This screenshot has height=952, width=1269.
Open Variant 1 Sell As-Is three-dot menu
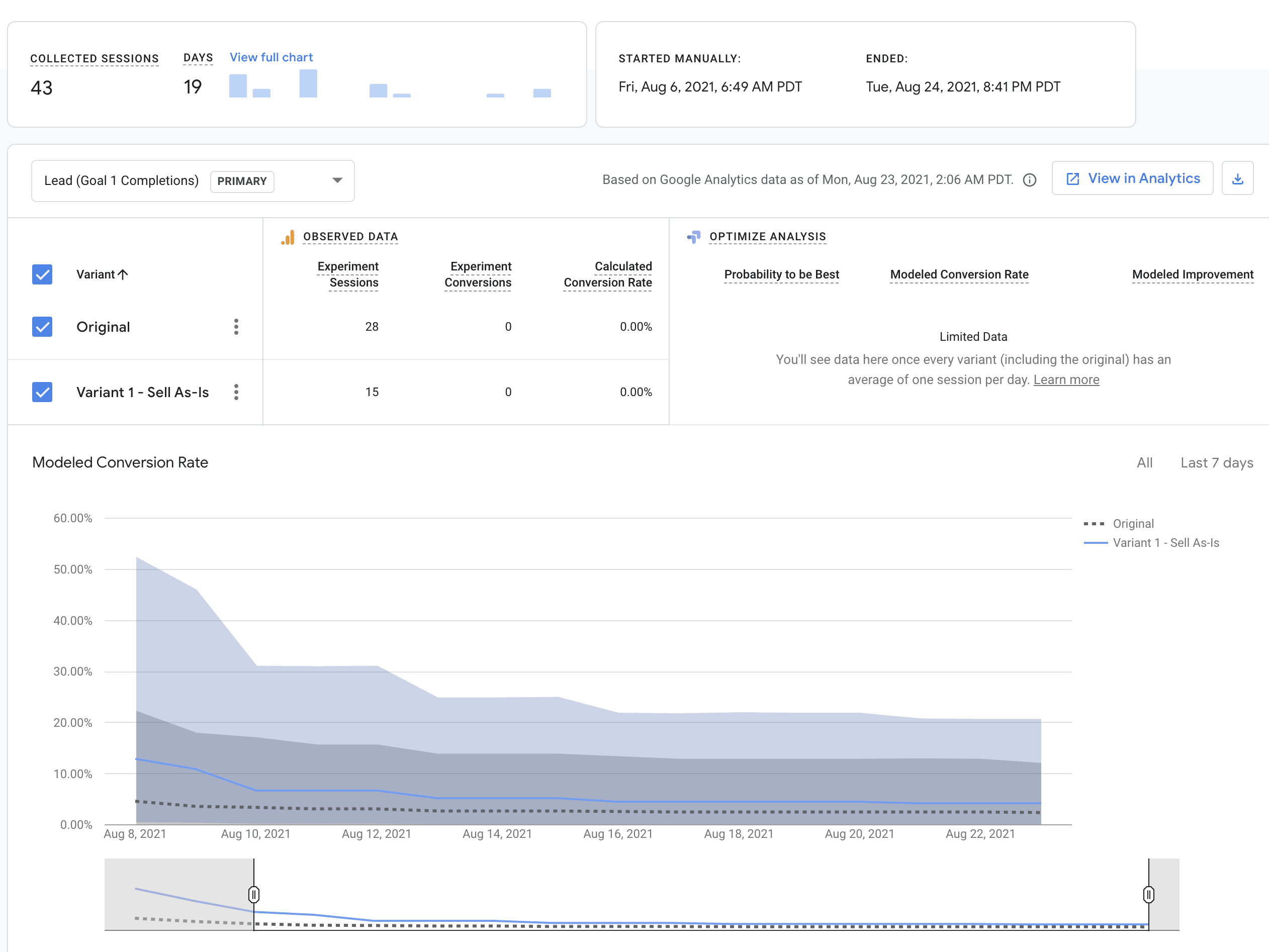tap(236, 392)
